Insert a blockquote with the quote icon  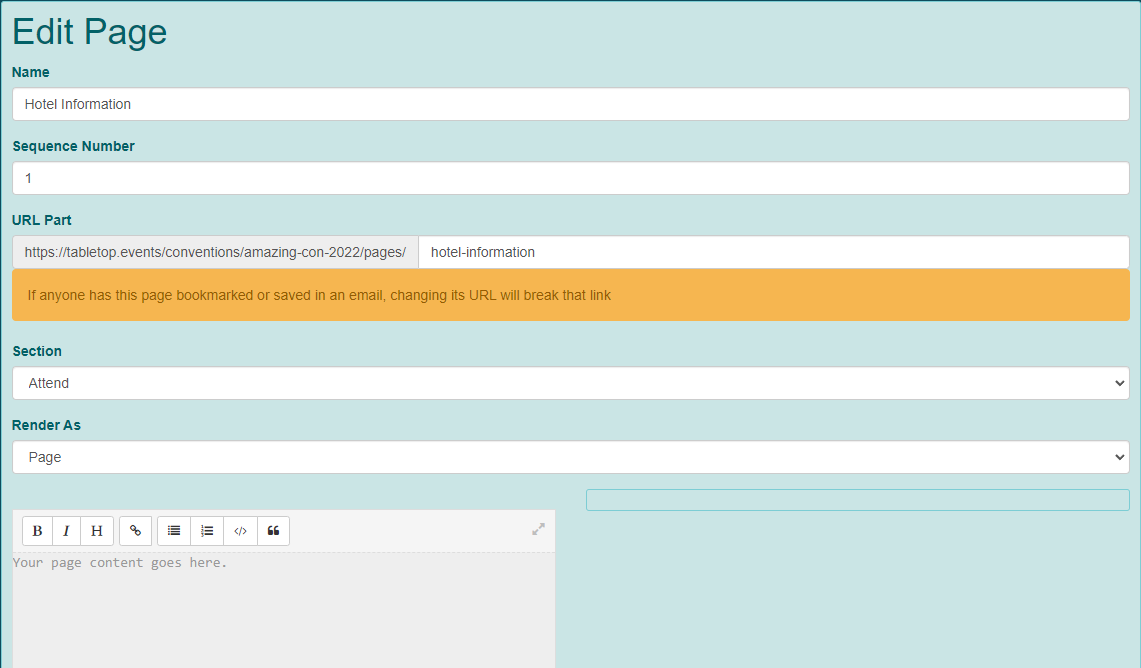coord(274,530)
